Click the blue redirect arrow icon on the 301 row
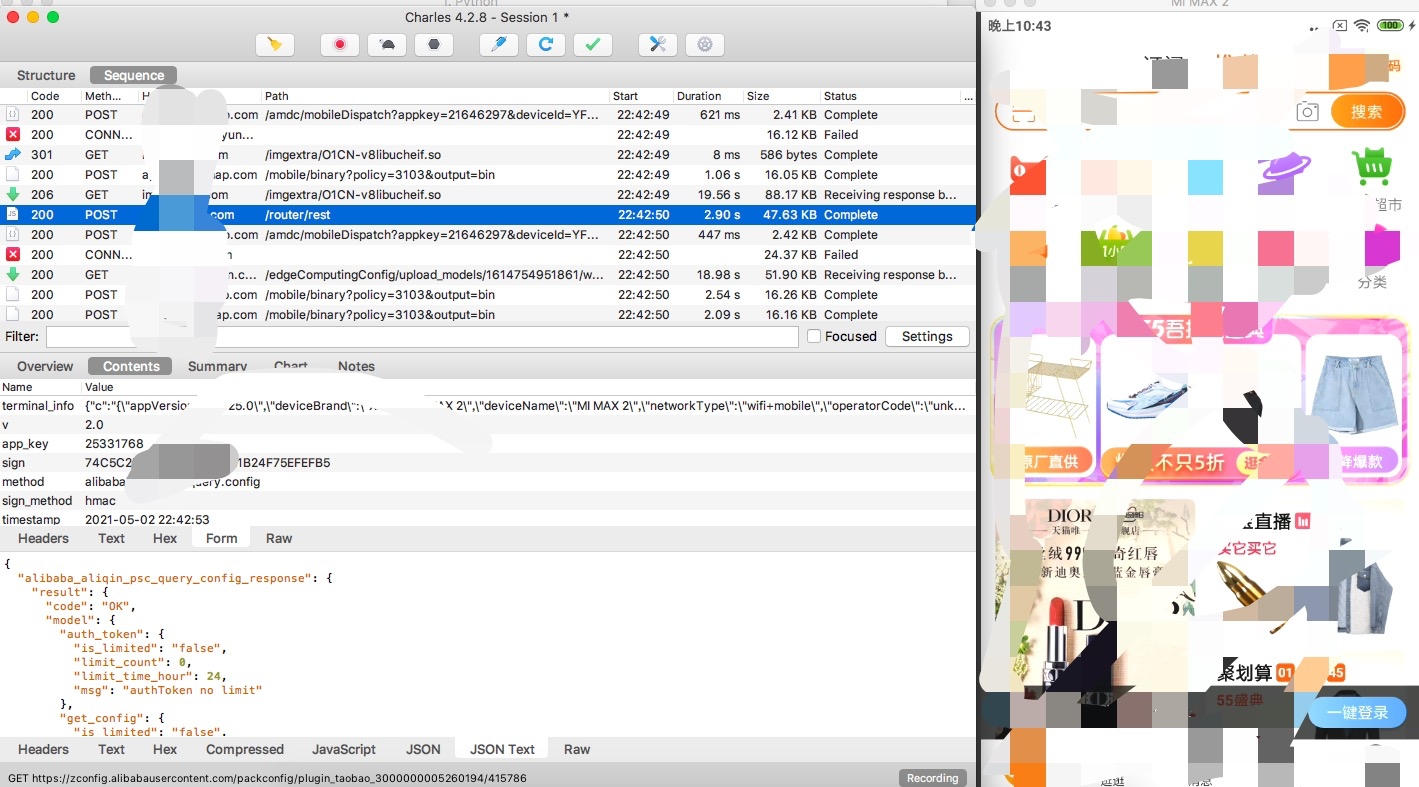1419x787 pixels. pos(13,155)
